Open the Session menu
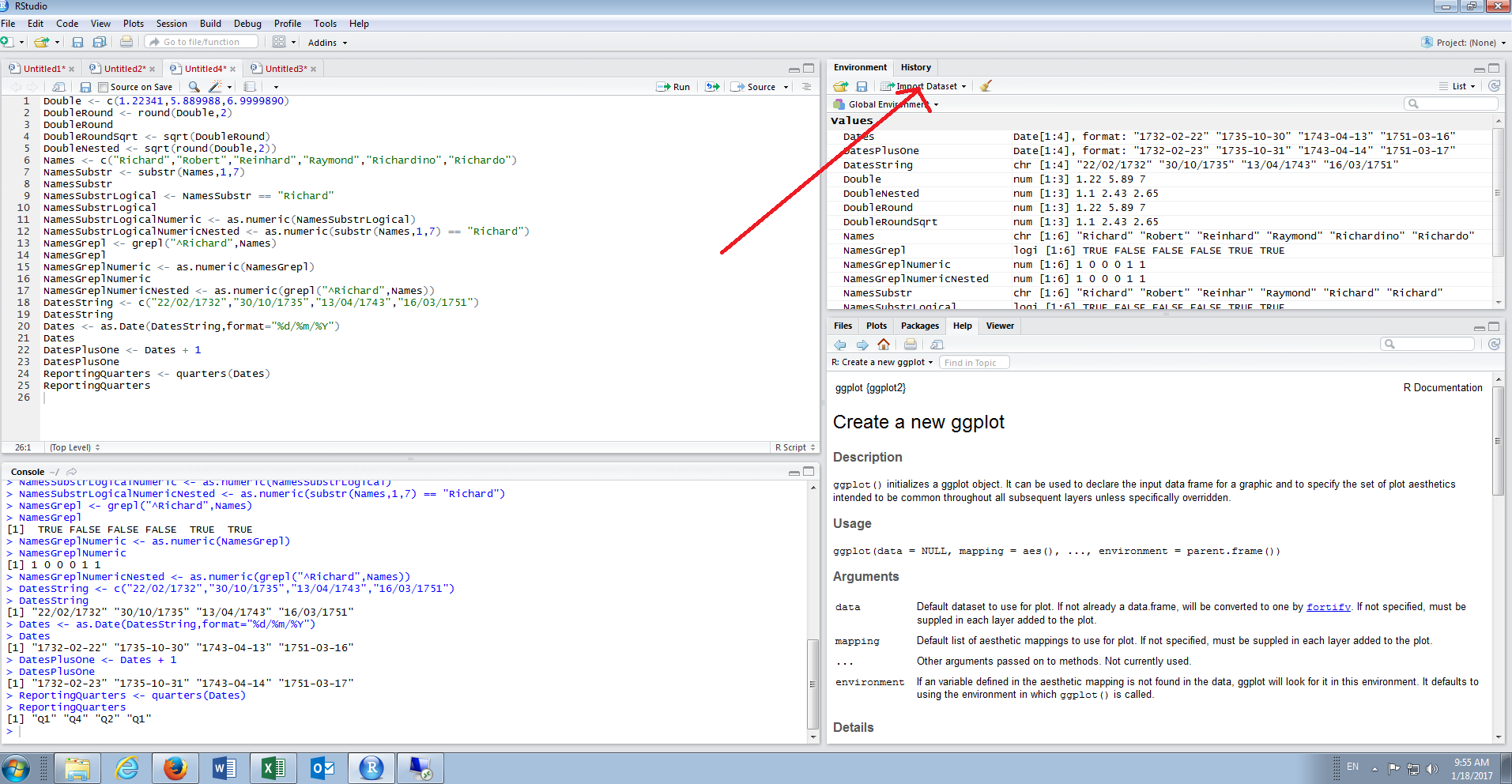Screen dimensions: 1512x784 (x=172, y=24)
